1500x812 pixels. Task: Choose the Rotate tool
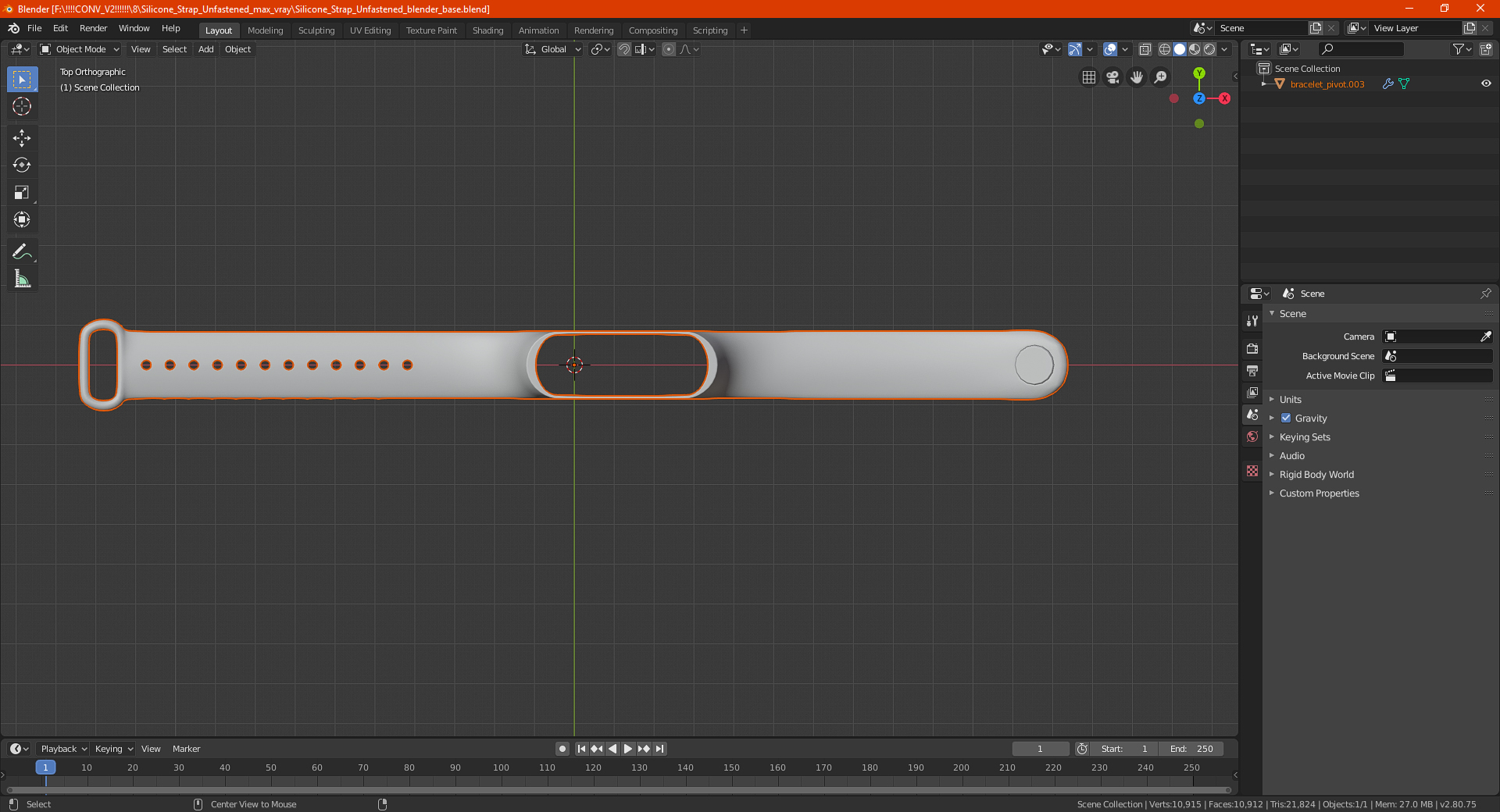(x=22, y=165)
